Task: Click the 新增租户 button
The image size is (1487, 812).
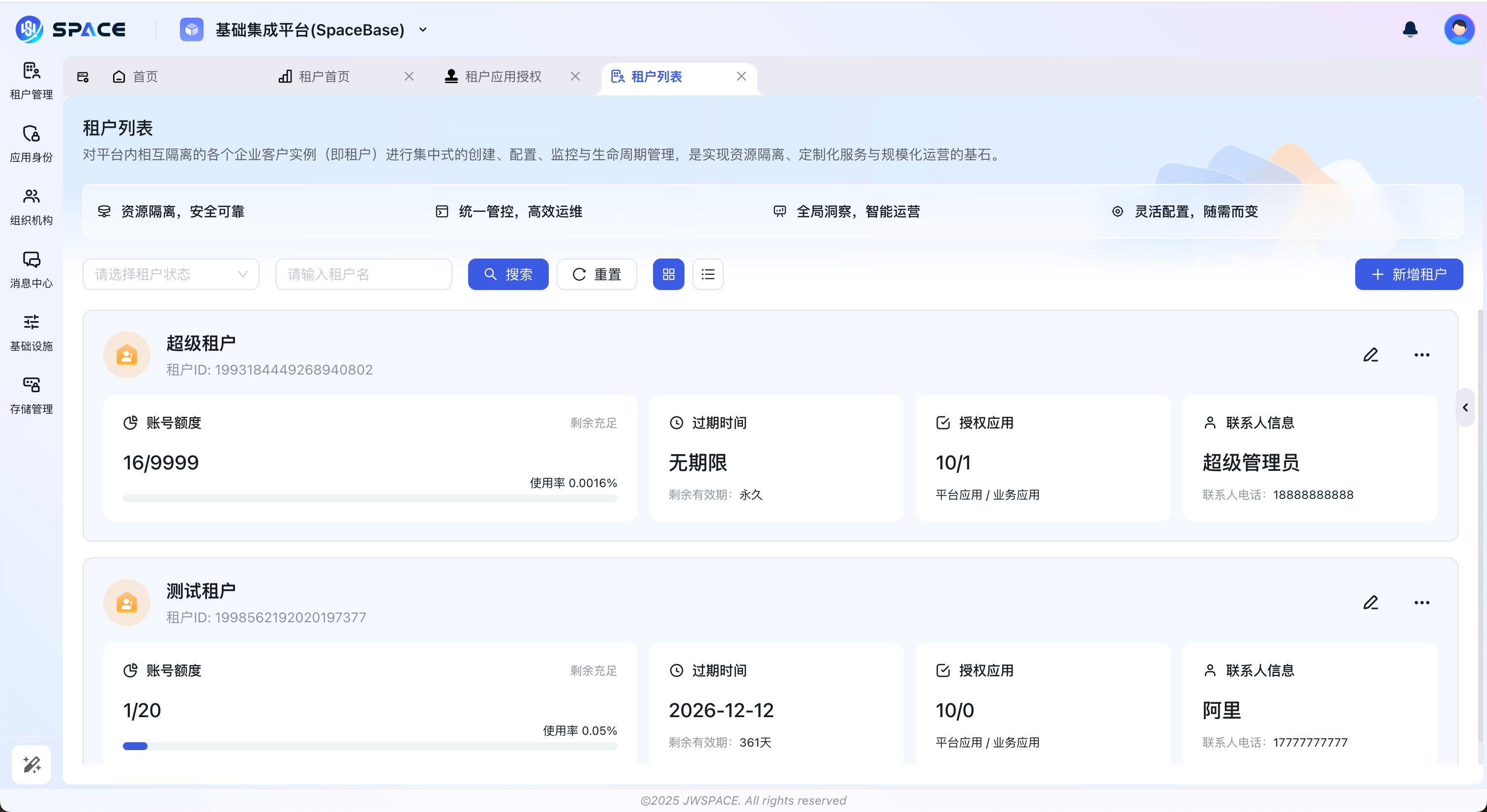Action: (1408, 274)
